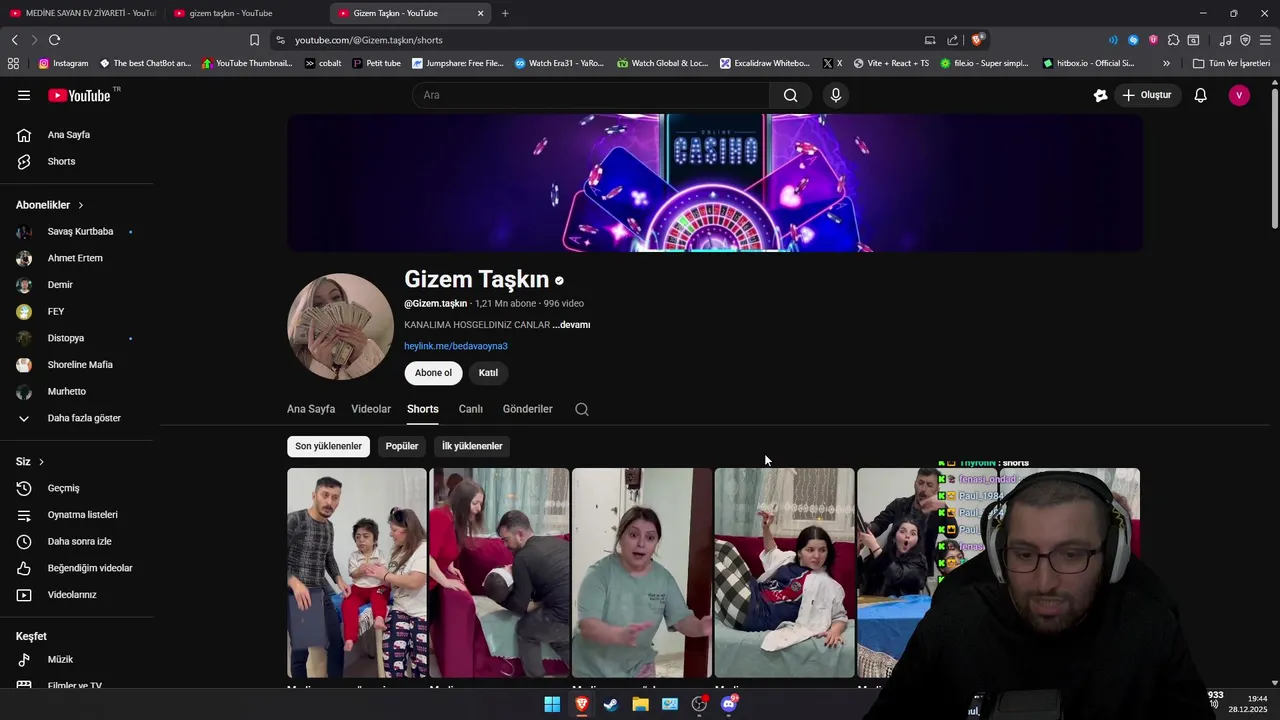Click the sparkle icon left of Oluştur
Viewport: 1280px width, 720px height.
[x=1100, y=95]
